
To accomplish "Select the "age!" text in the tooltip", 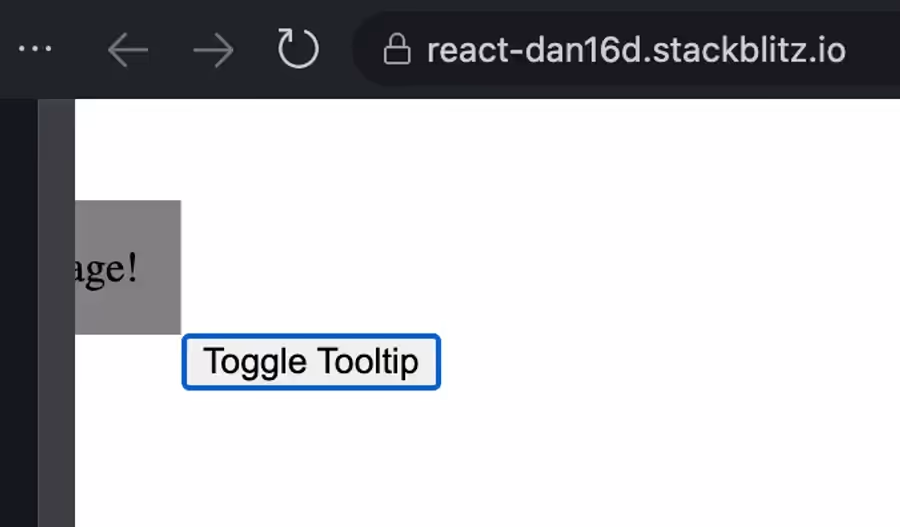I will [107, 269].
